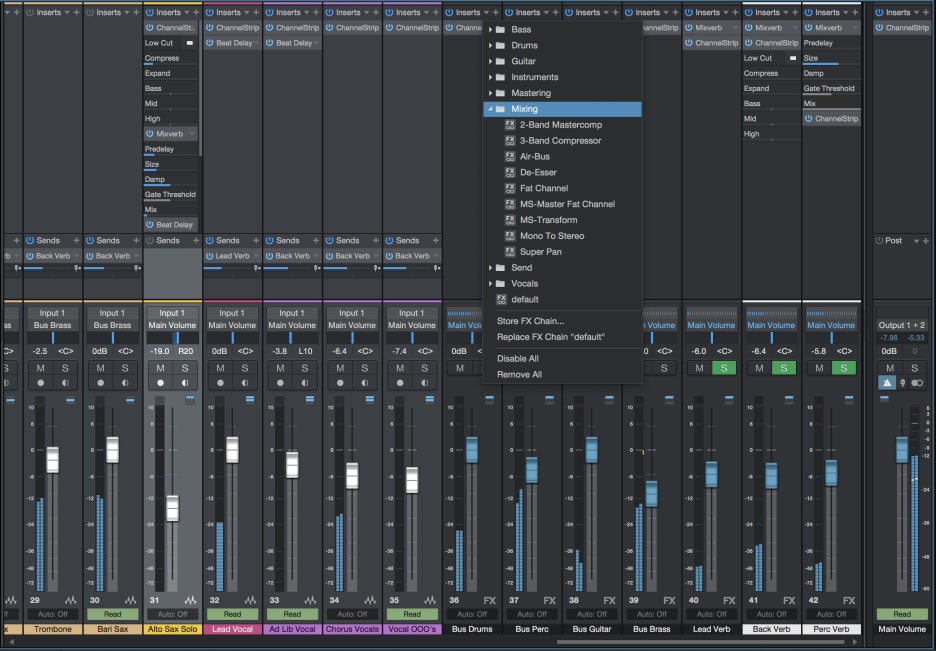Screen dimensions: 936x651
Task: Click Read button on Lead Vocal channel
Action: [x=232, y=614]
